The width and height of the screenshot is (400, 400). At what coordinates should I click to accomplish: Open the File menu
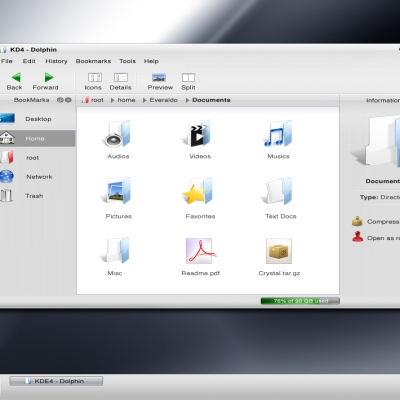(7, 61)
